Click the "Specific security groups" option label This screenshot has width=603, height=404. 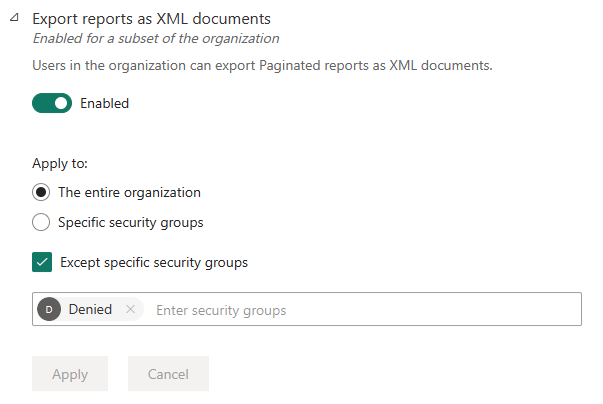pyautogui.click(x=130, y=222)
